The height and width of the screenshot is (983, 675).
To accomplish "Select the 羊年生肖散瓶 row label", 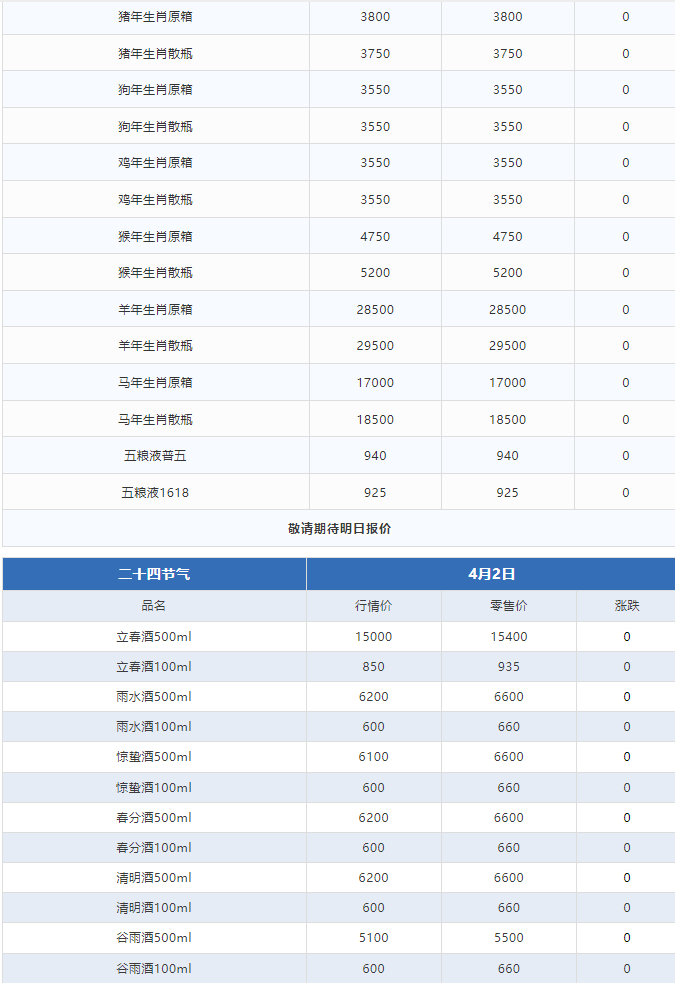I will click(155, 346).
